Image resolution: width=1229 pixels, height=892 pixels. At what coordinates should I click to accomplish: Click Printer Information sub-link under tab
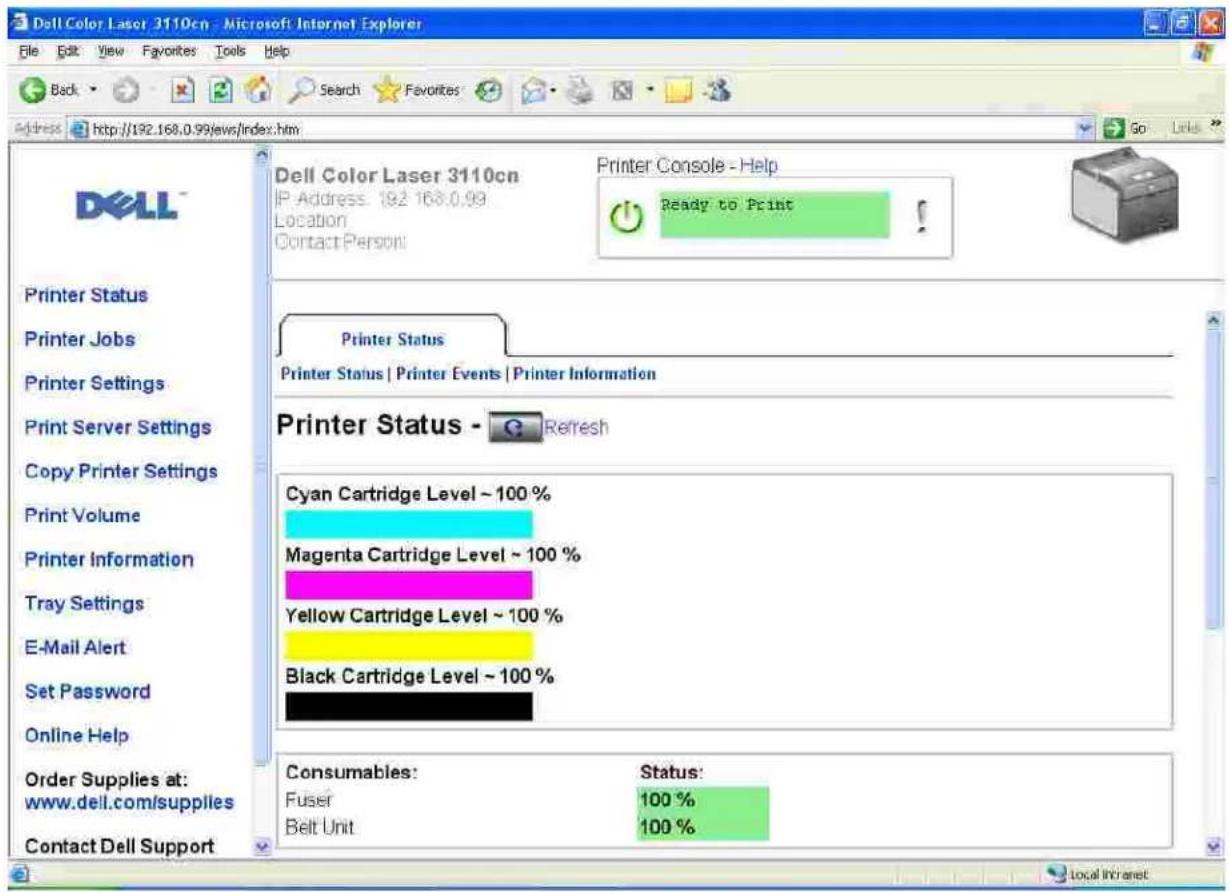[584, 373]
